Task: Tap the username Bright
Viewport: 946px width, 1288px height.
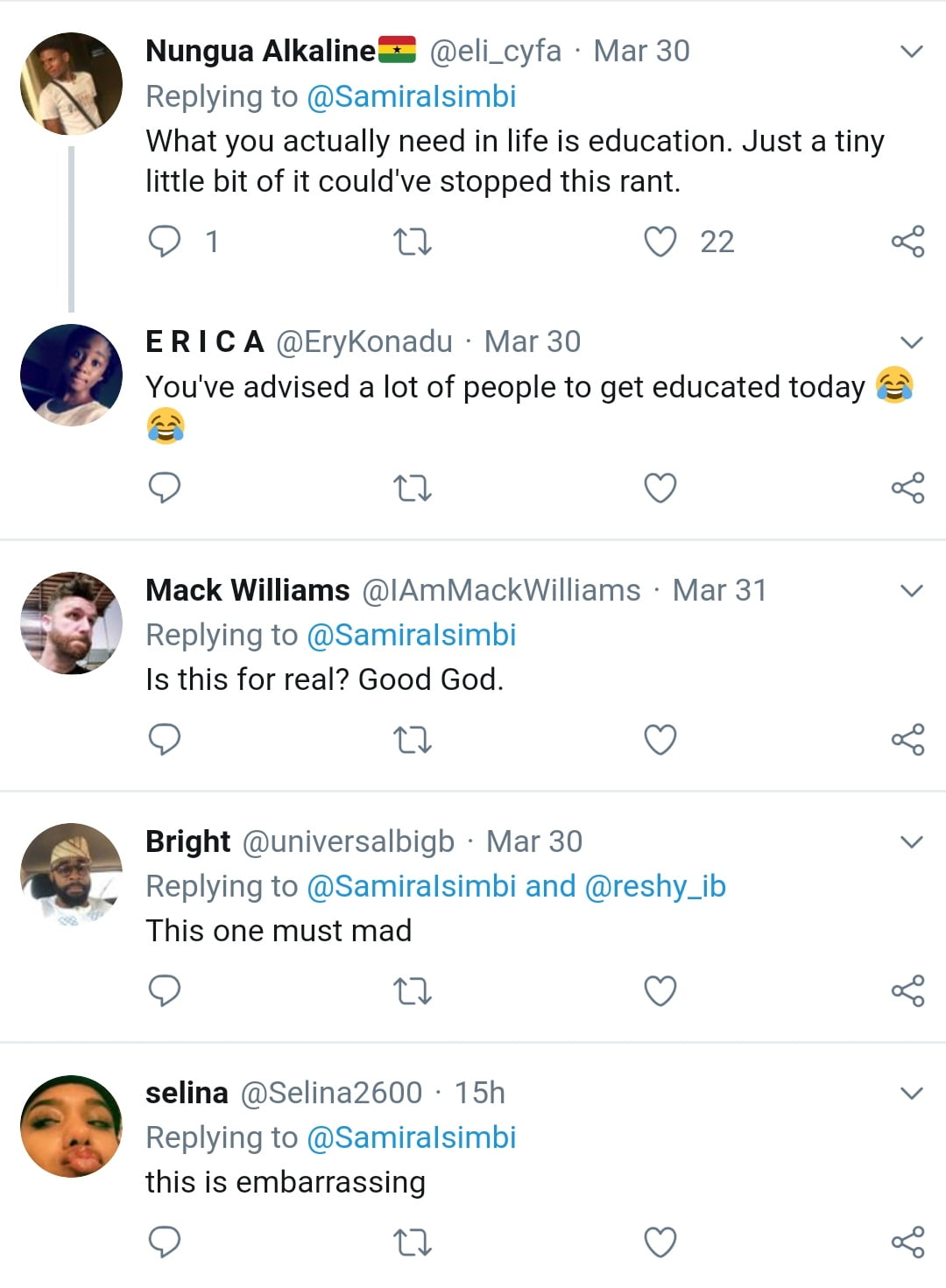Action: [x=187, y=841]
